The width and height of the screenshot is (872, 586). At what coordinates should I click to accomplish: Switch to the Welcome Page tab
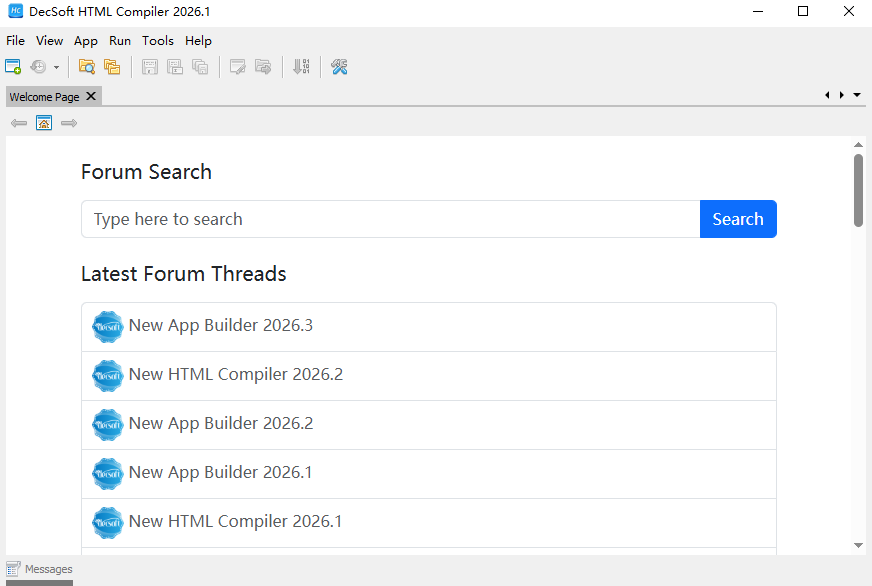[x=45, y=96]
